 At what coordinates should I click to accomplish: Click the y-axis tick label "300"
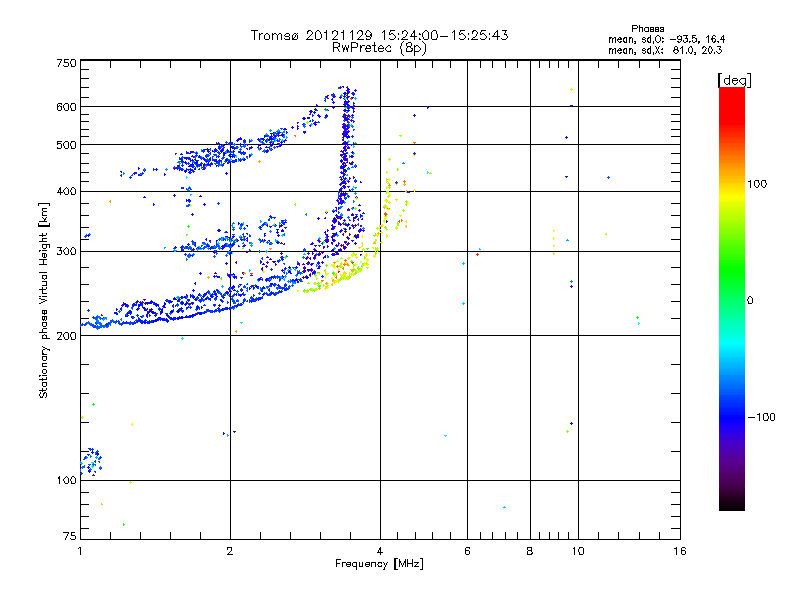(x=66, y=252)
